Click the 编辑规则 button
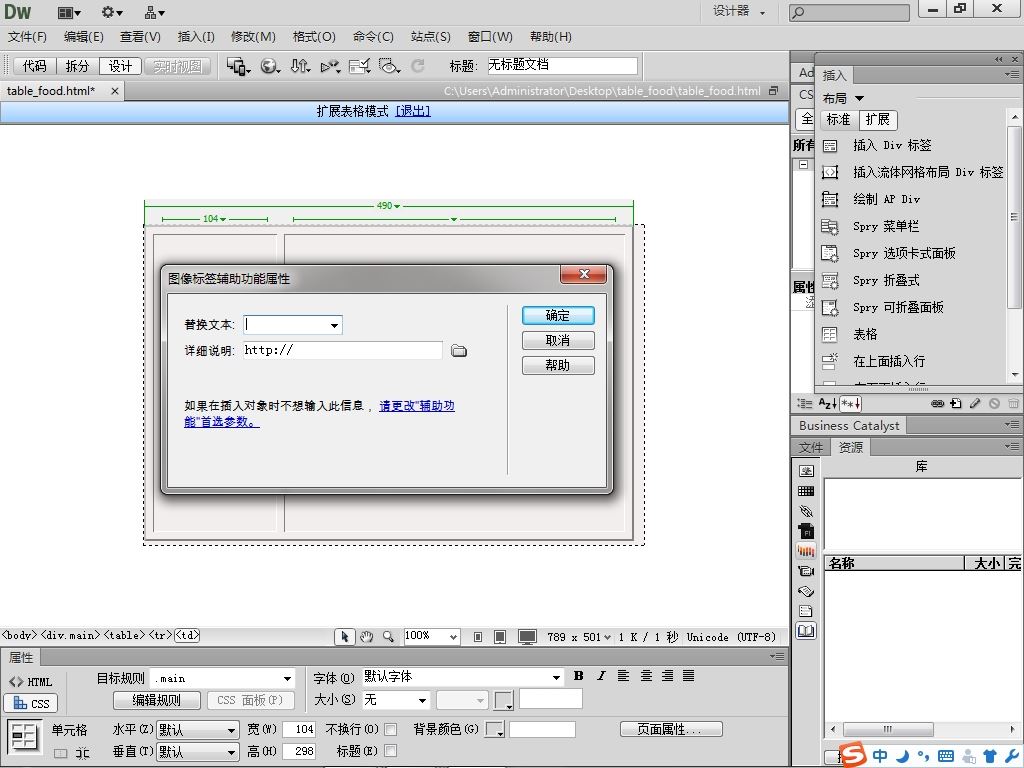The height and width of the screenshot is (768, 1024). click(157, 700)
